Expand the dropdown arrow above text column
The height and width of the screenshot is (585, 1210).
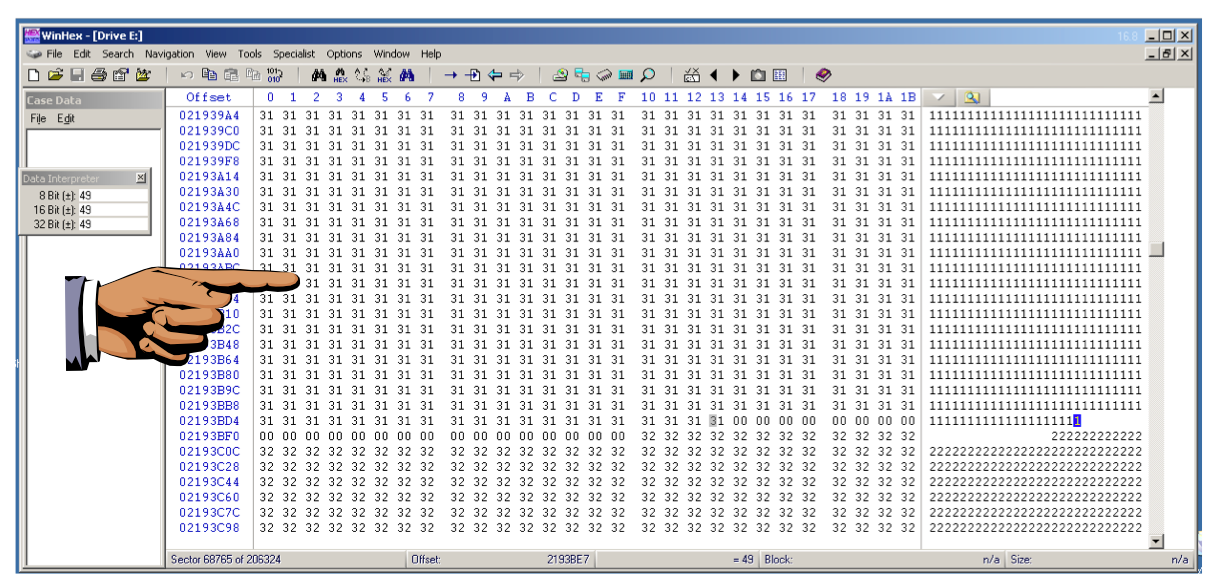click(x=938, y=97)
